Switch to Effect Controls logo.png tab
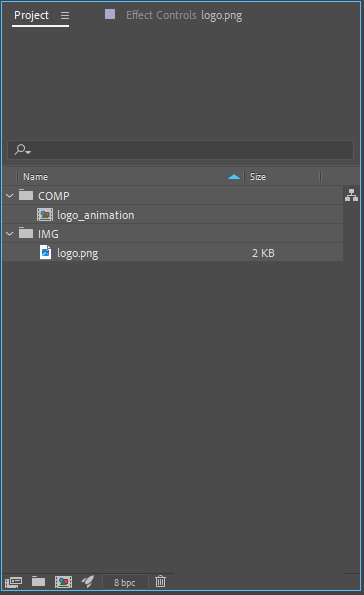 coord(184,15)
